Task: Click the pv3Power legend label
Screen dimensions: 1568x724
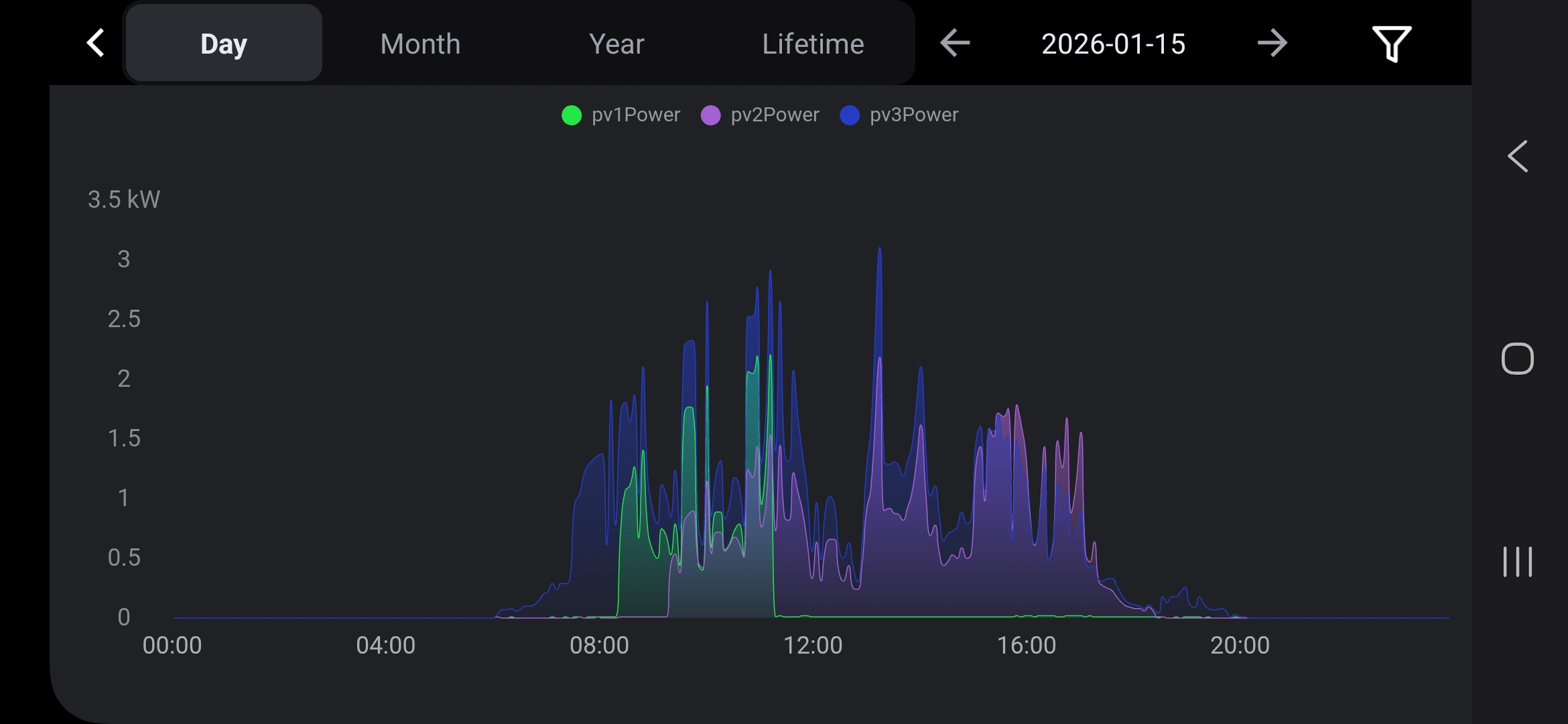Action: [x=913, y=115]
